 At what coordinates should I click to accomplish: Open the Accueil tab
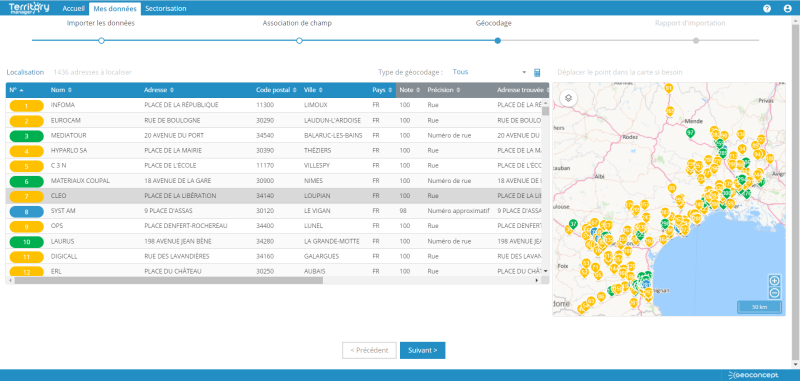[x=73, y=9]
